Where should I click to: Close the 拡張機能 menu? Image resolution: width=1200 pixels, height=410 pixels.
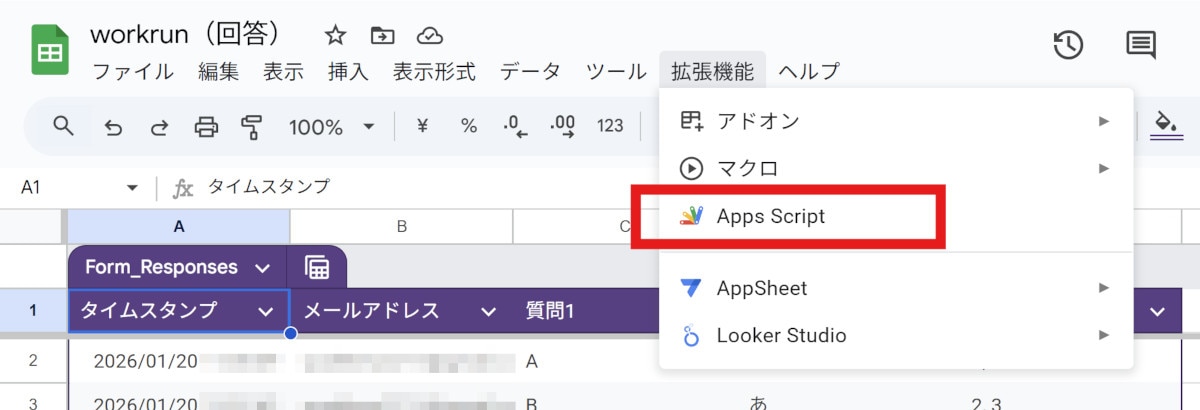713,72
